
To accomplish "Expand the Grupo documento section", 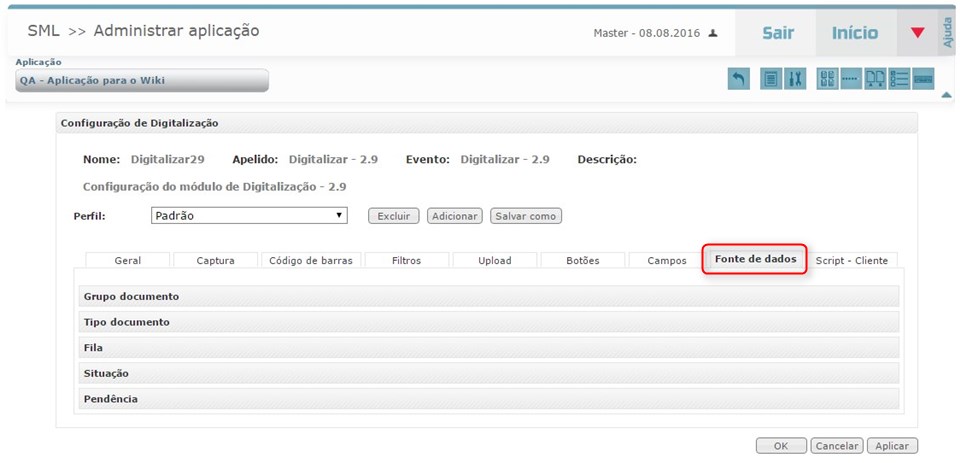I will (x=489, y=297).
